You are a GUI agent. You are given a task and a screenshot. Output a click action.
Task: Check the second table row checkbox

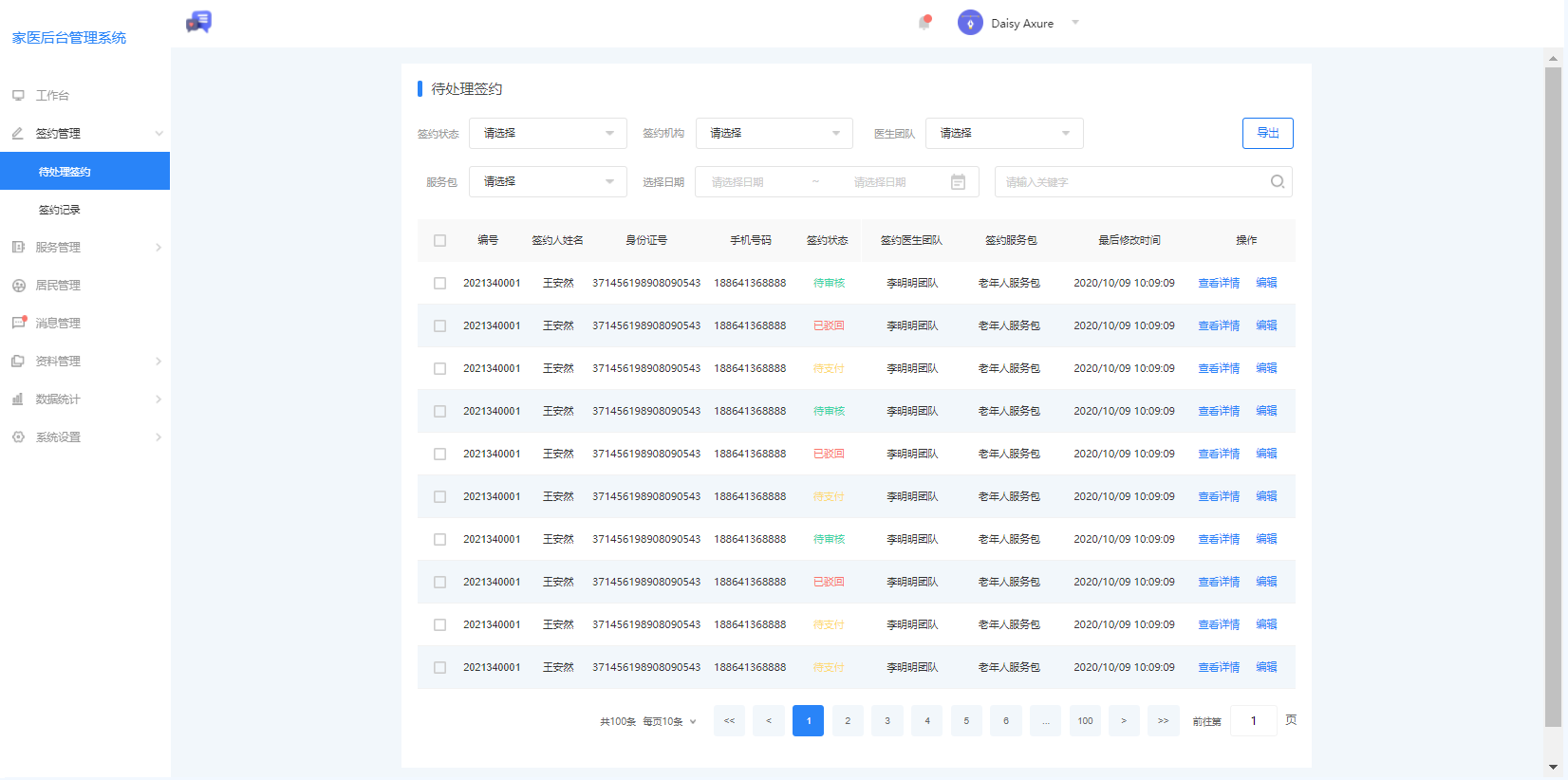coord(439,325)
